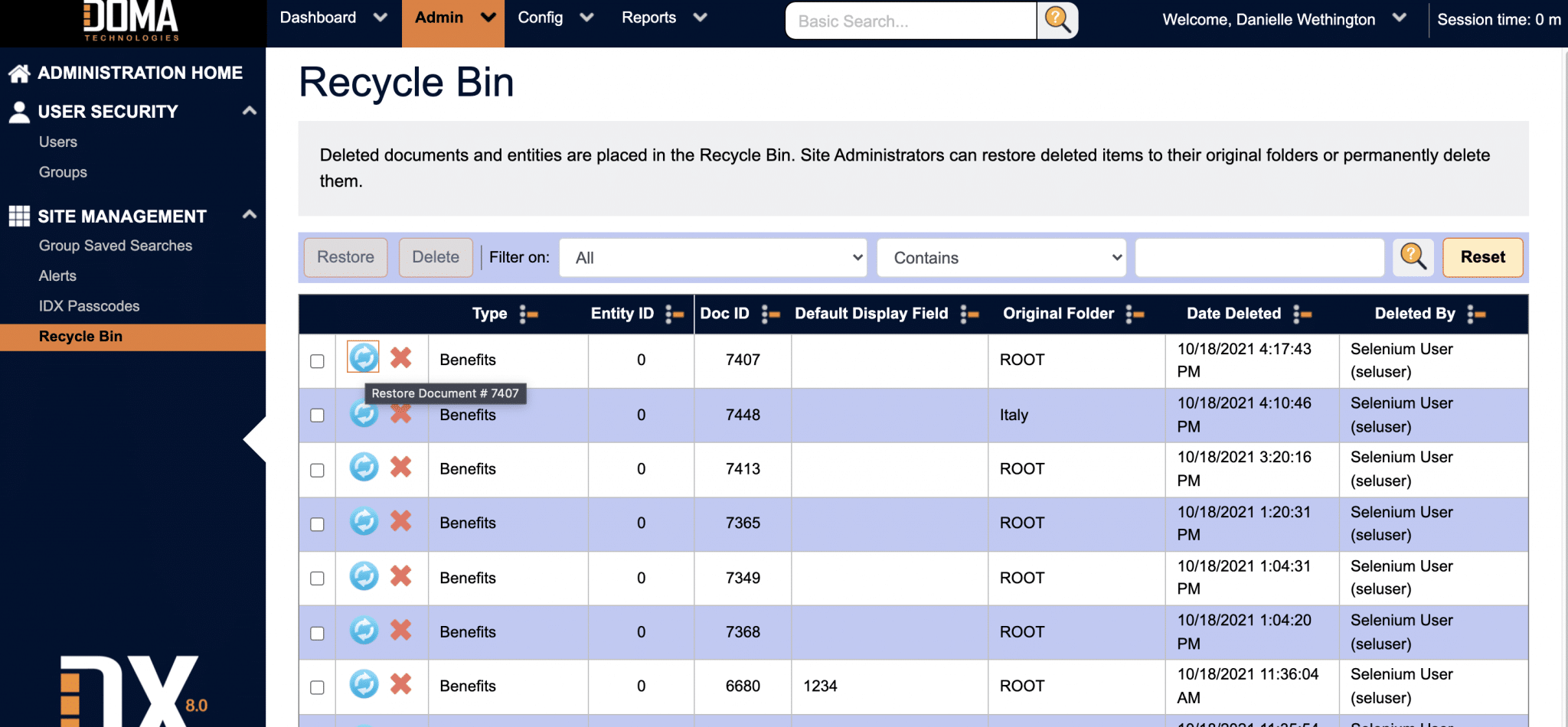Open the Groups page
The width and height of the screenshot is (1568, 727).
coord(63,172)
